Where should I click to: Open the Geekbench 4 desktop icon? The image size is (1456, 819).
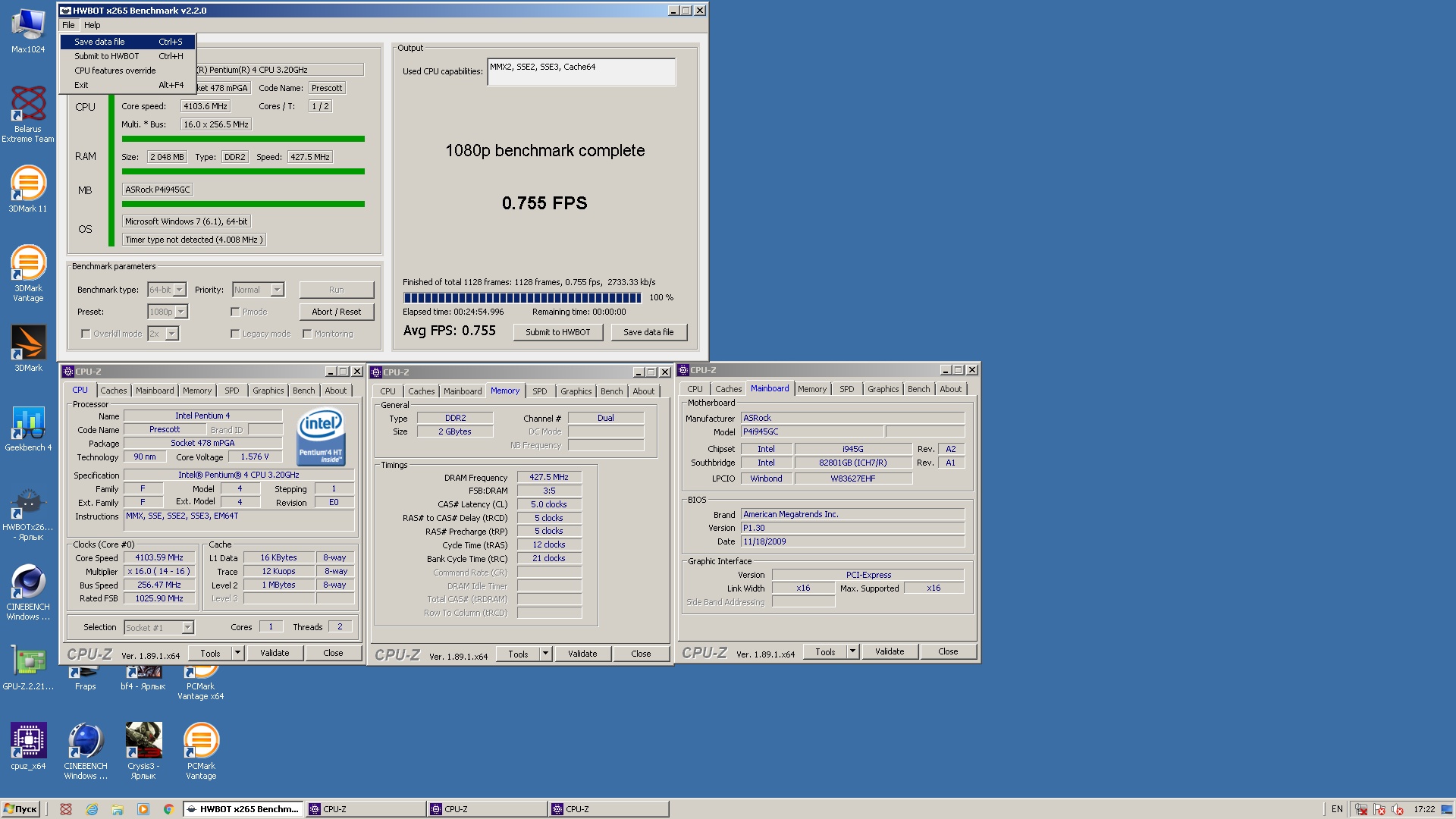coord(28,429)
